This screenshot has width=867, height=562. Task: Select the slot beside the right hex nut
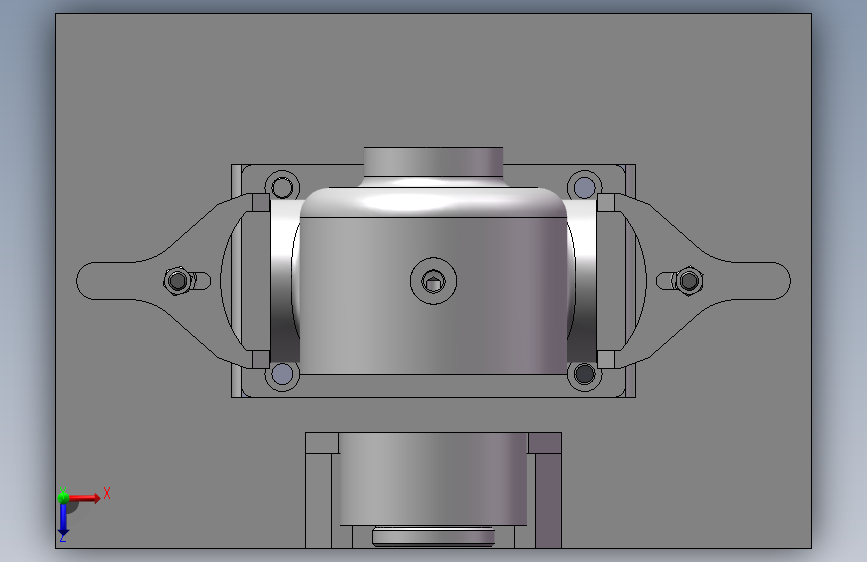tap(665, 281)
